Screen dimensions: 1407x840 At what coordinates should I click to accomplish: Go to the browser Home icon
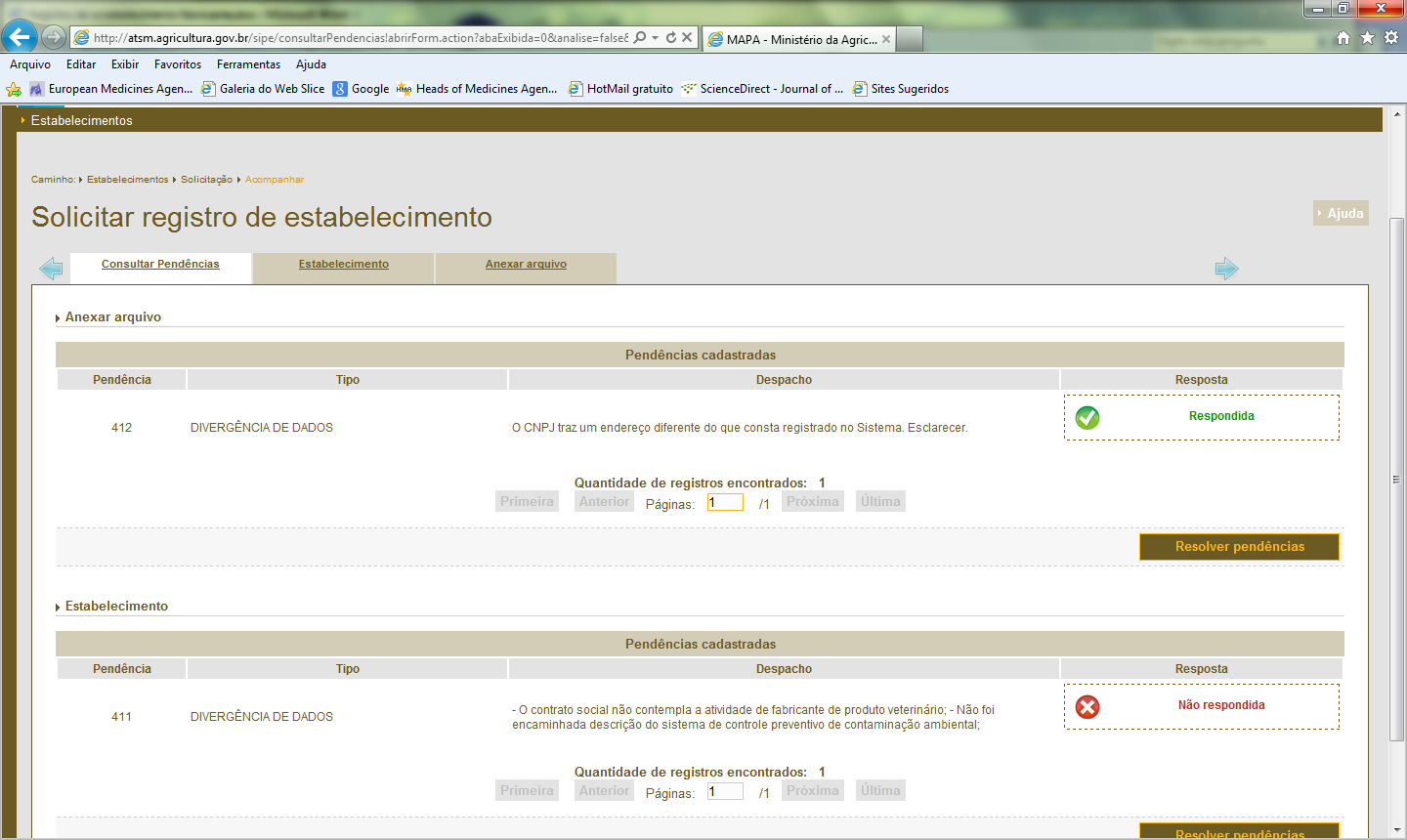click(1343, 38)
